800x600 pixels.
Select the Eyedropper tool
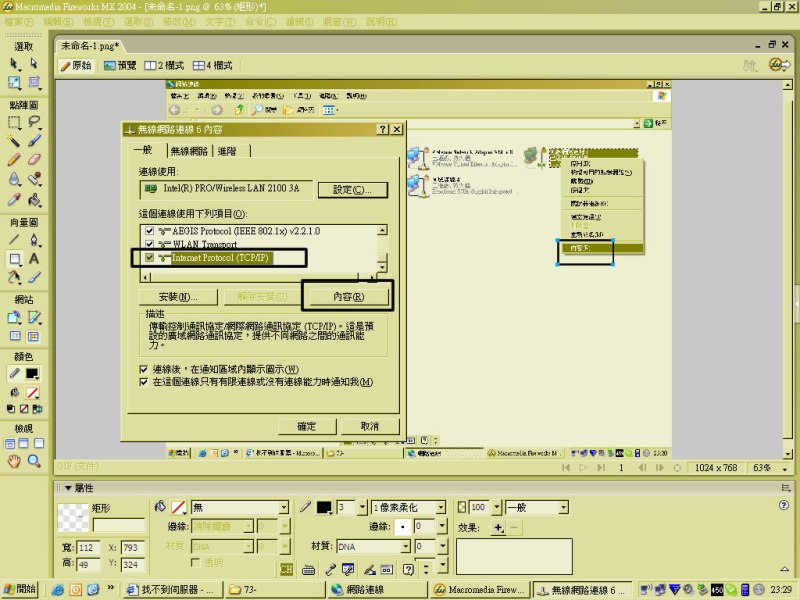click(x=14, y=199)
